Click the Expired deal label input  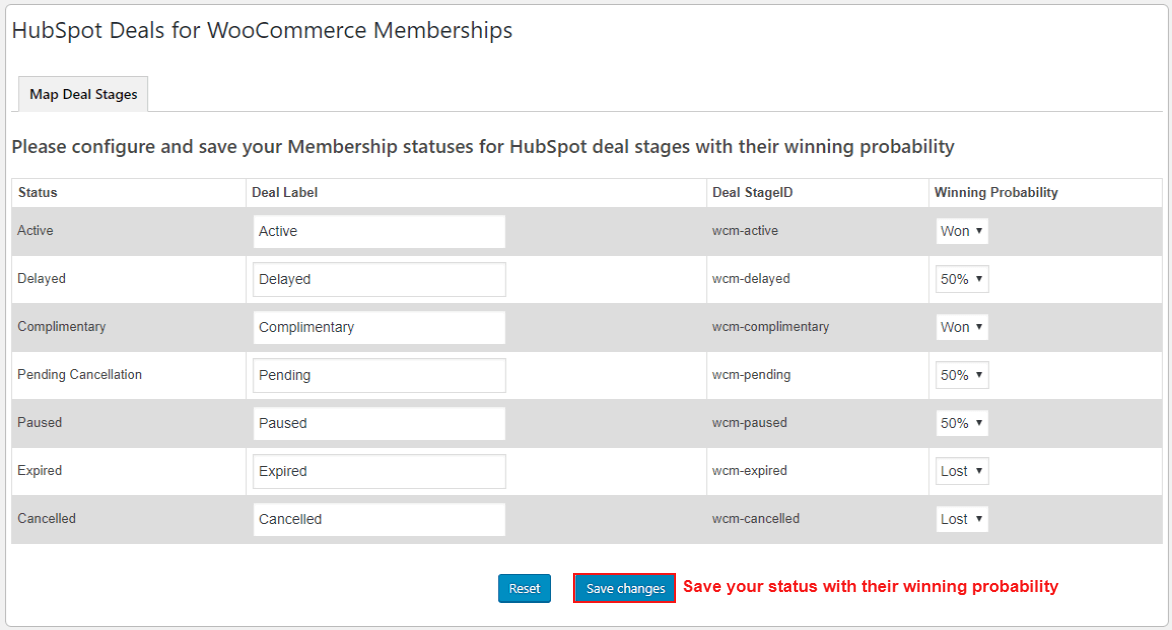pos(379,471)
